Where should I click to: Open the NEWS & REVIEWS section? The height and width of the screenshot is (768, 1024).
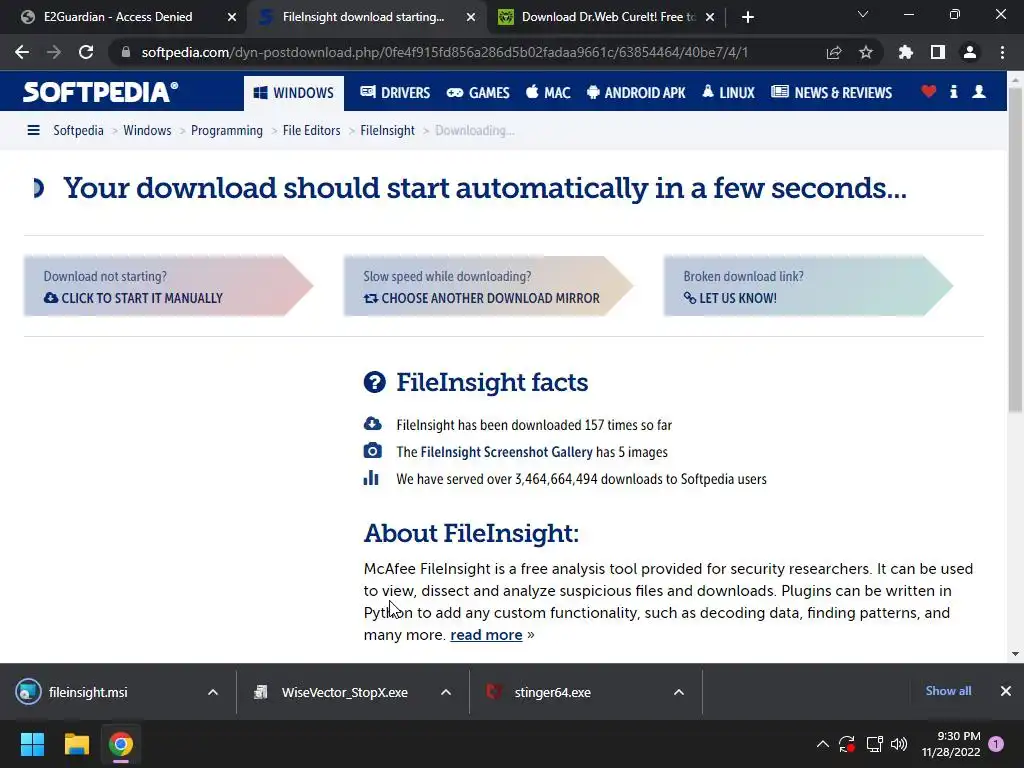pos(831,93)
